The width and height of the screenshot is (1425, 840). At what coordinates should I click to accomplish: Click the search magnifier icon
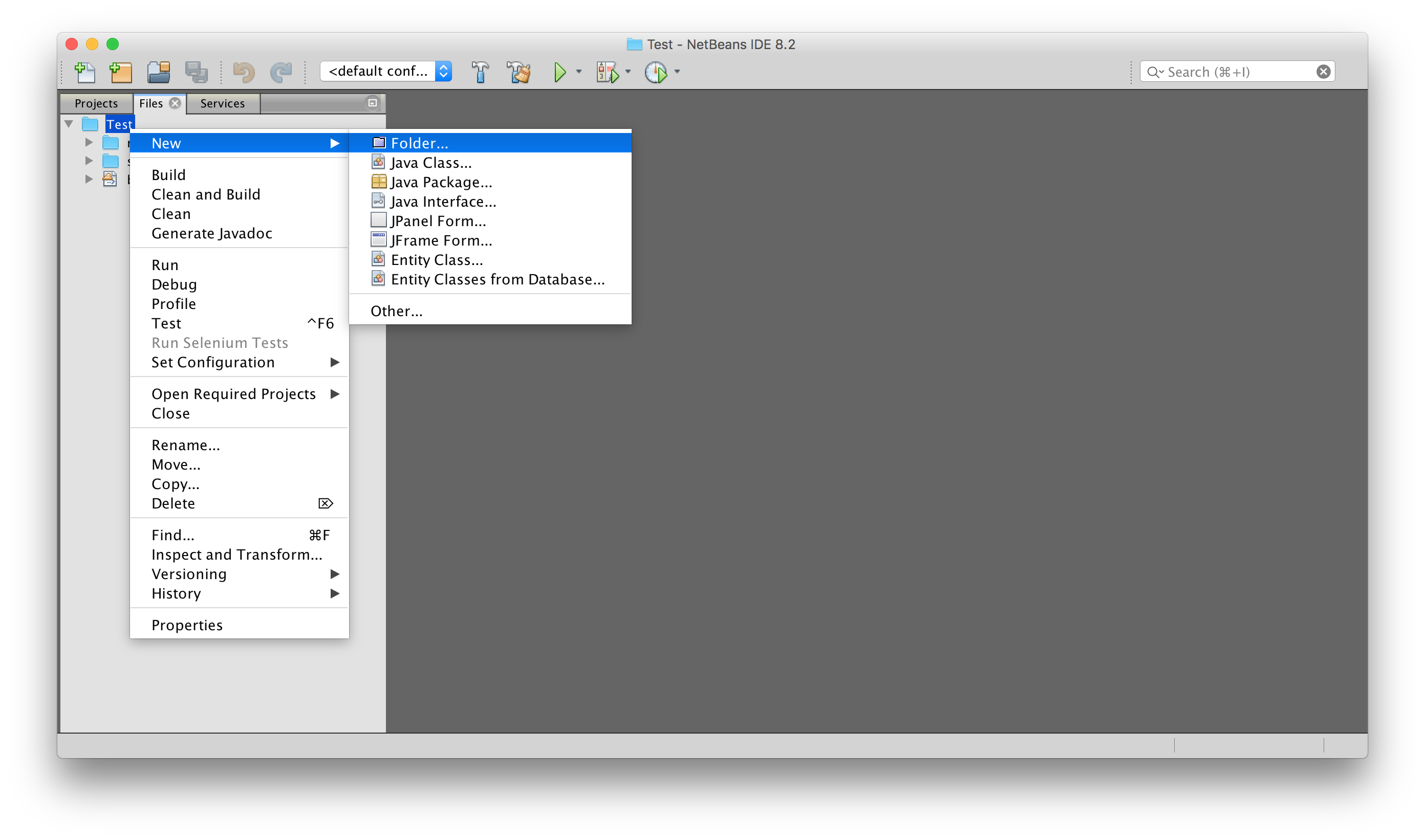coord(1154,72)
